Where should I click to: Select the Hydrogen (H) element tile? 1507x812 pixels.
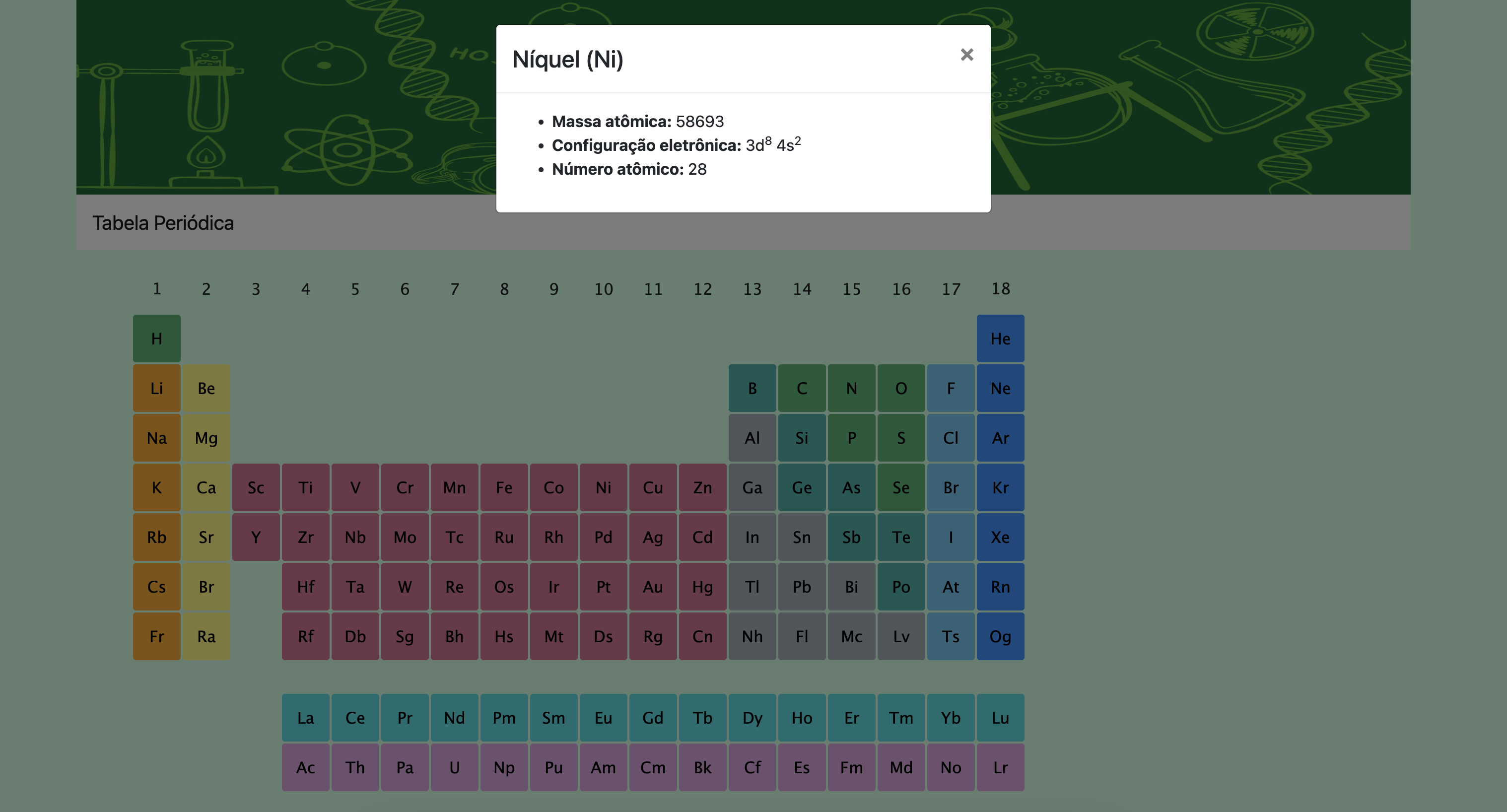[x=156, y=338]
